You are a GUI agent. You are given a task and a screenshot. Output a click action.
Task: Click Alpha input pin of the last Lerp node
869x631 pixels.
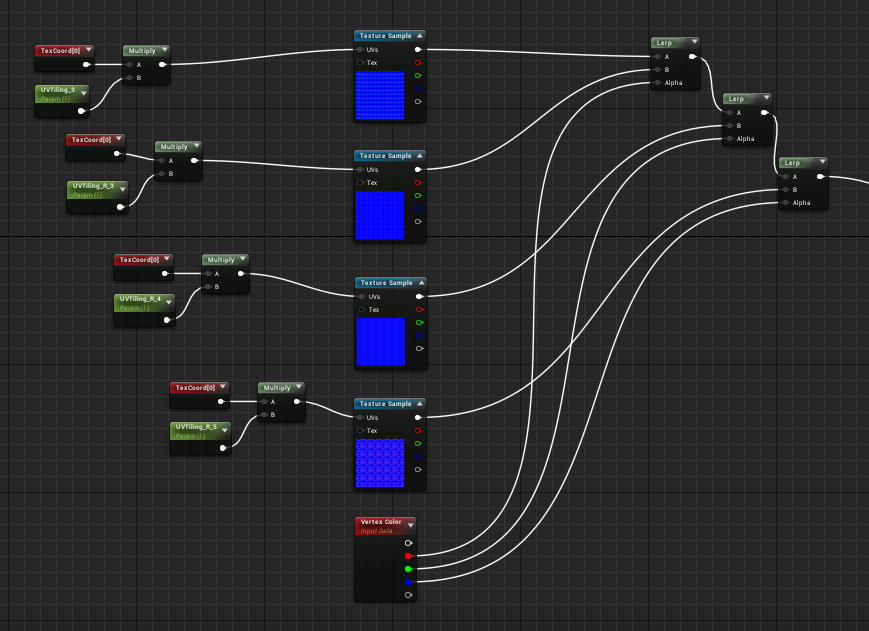[785, 203]
